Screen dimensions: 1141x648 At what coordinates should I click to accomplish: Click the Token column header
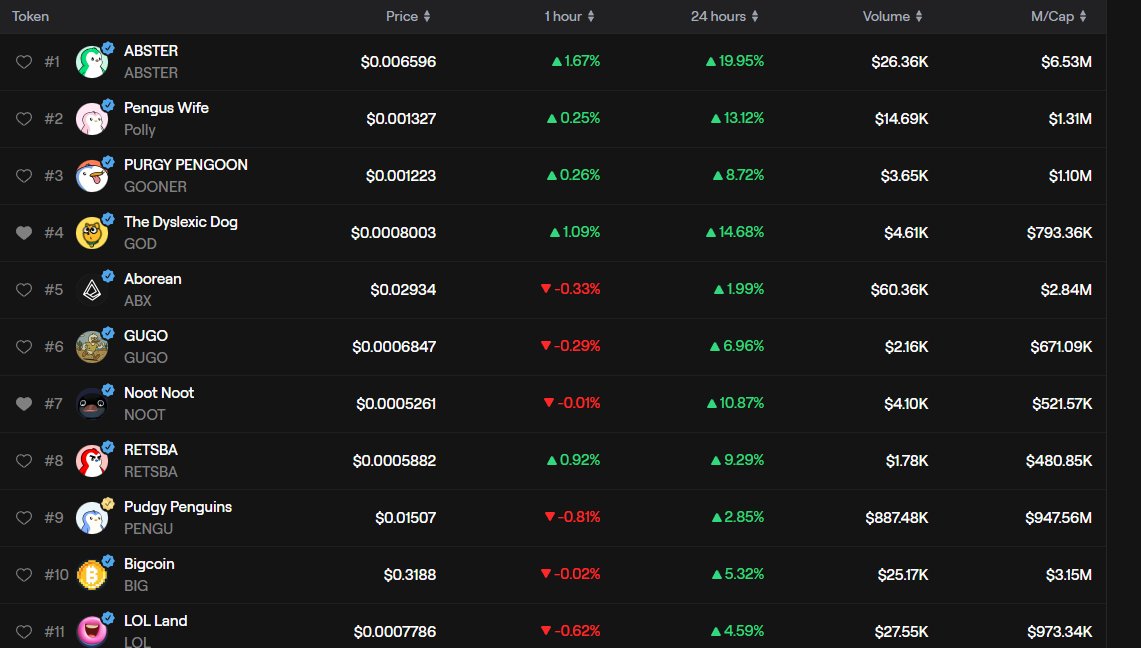coord(30,16)
